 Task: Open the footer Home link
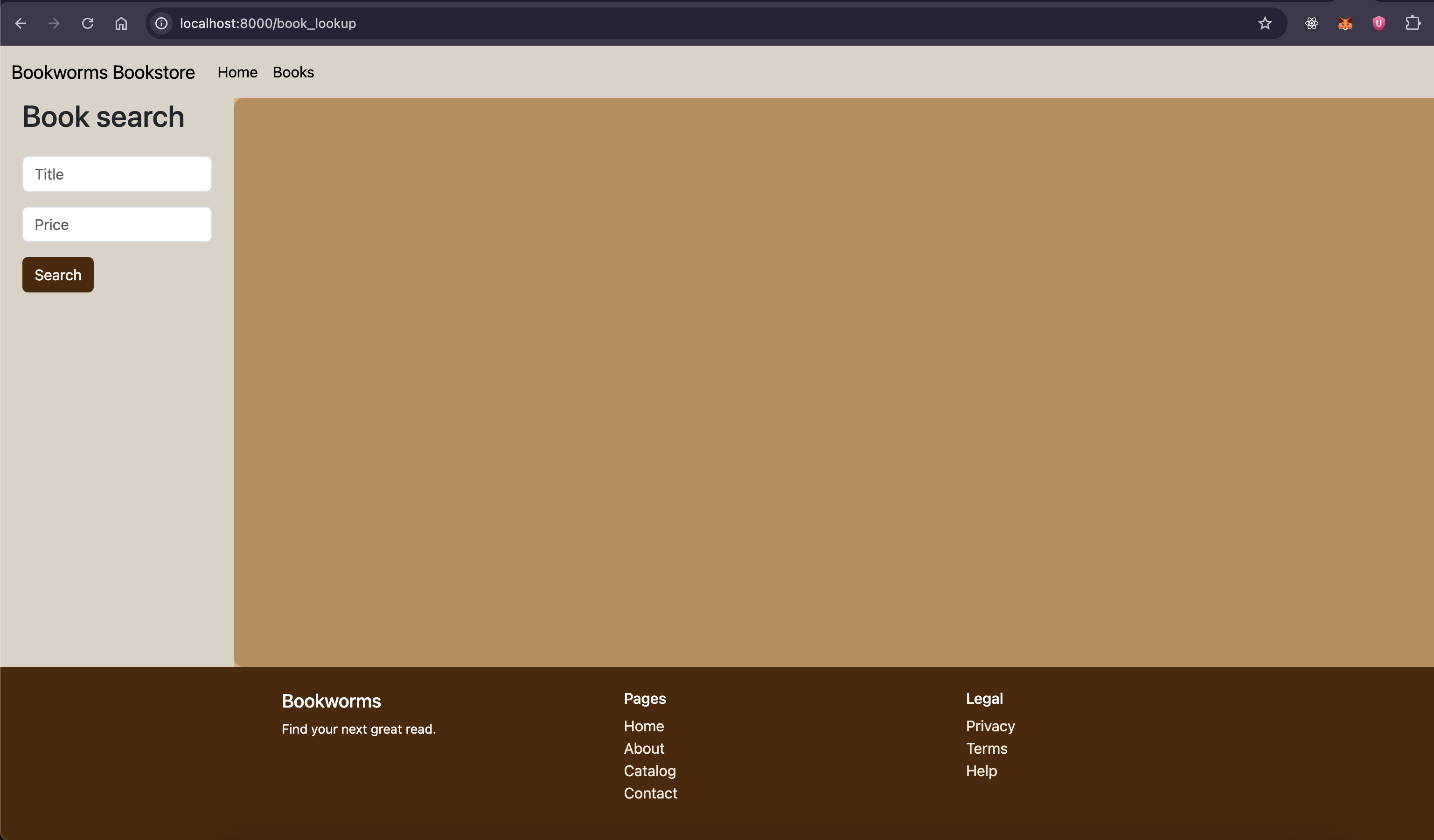[x=644, y=726]
